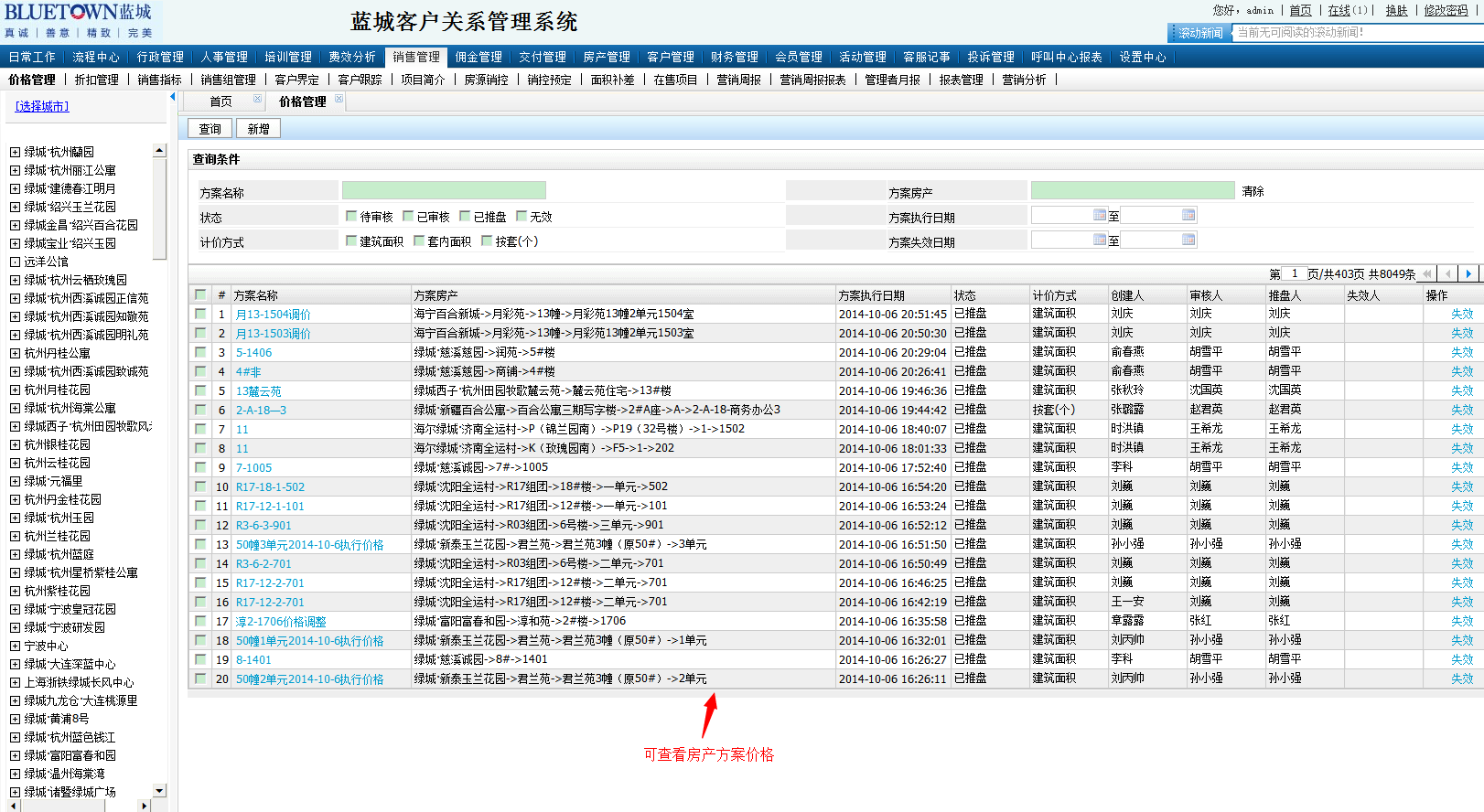Click 清除 next to 方案房产
This screenshot has width=1484, height=812.
click(1253, 191)
